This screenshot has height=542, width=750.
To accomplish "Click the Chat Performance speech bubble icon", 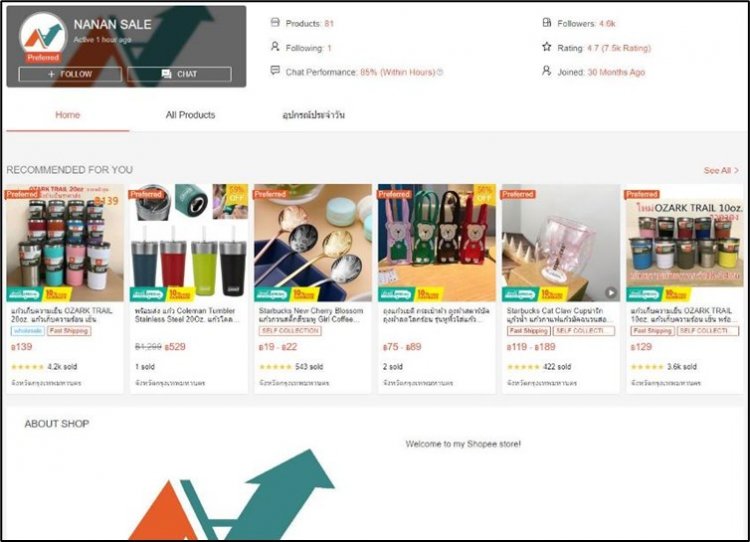I will [x=275, y=71].
